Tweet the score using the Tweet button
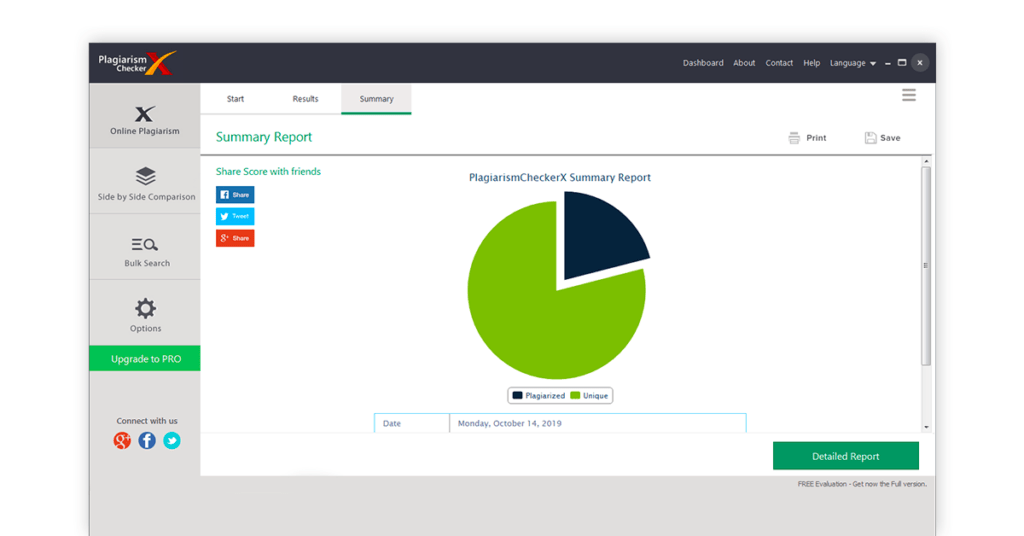 pyautogui.click(x=235, y=216)
